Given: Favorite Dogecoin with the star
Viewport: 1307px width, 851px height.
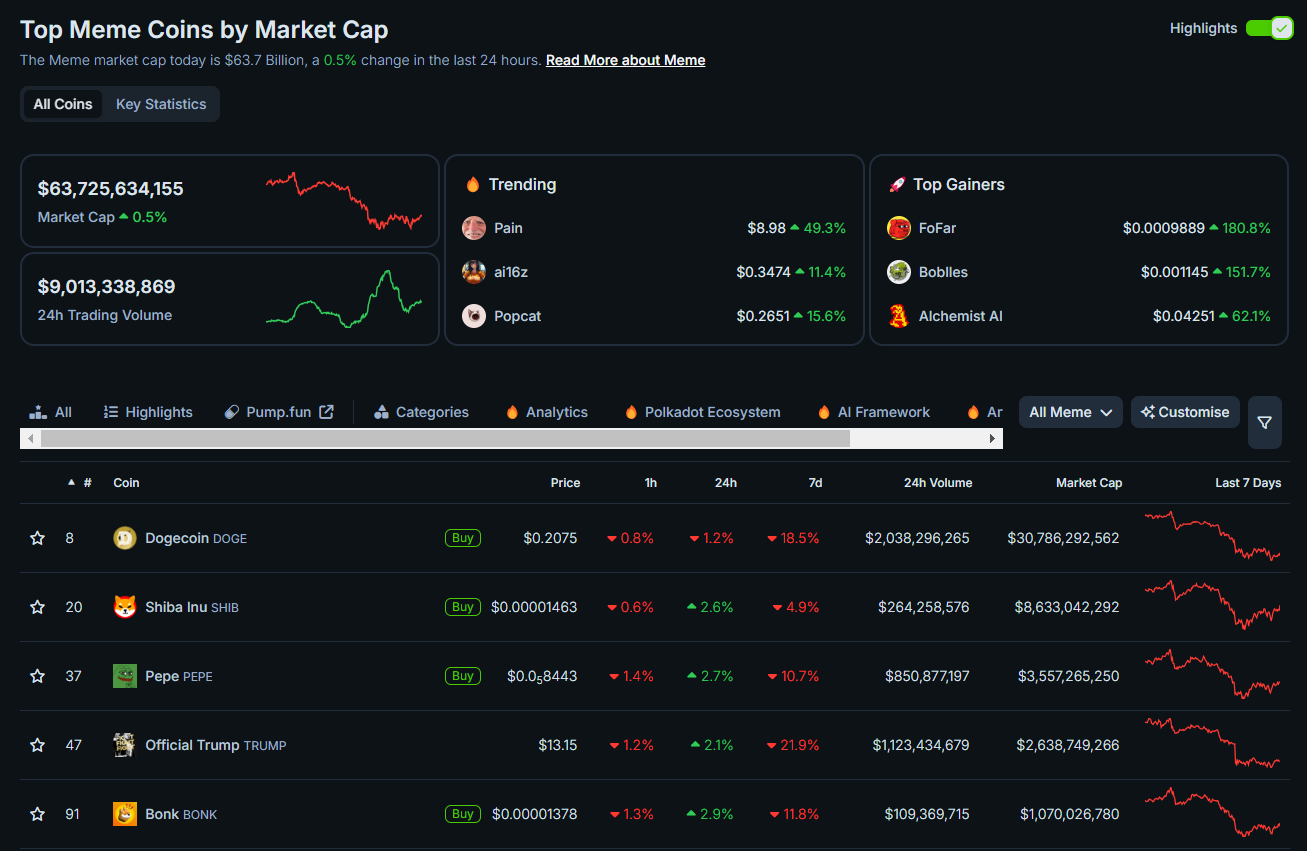Looking at the screenshot, I should 38,538.
